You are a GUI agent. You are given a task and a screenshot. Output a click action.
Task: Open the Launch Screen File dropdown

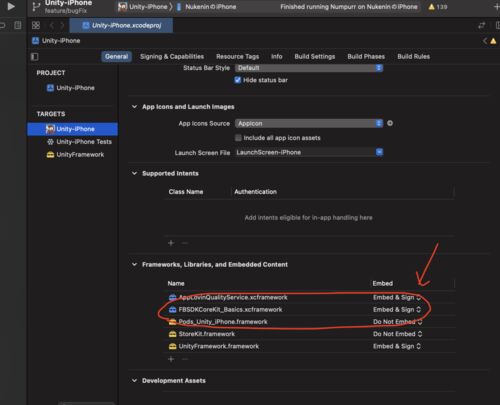click(379, 152)
